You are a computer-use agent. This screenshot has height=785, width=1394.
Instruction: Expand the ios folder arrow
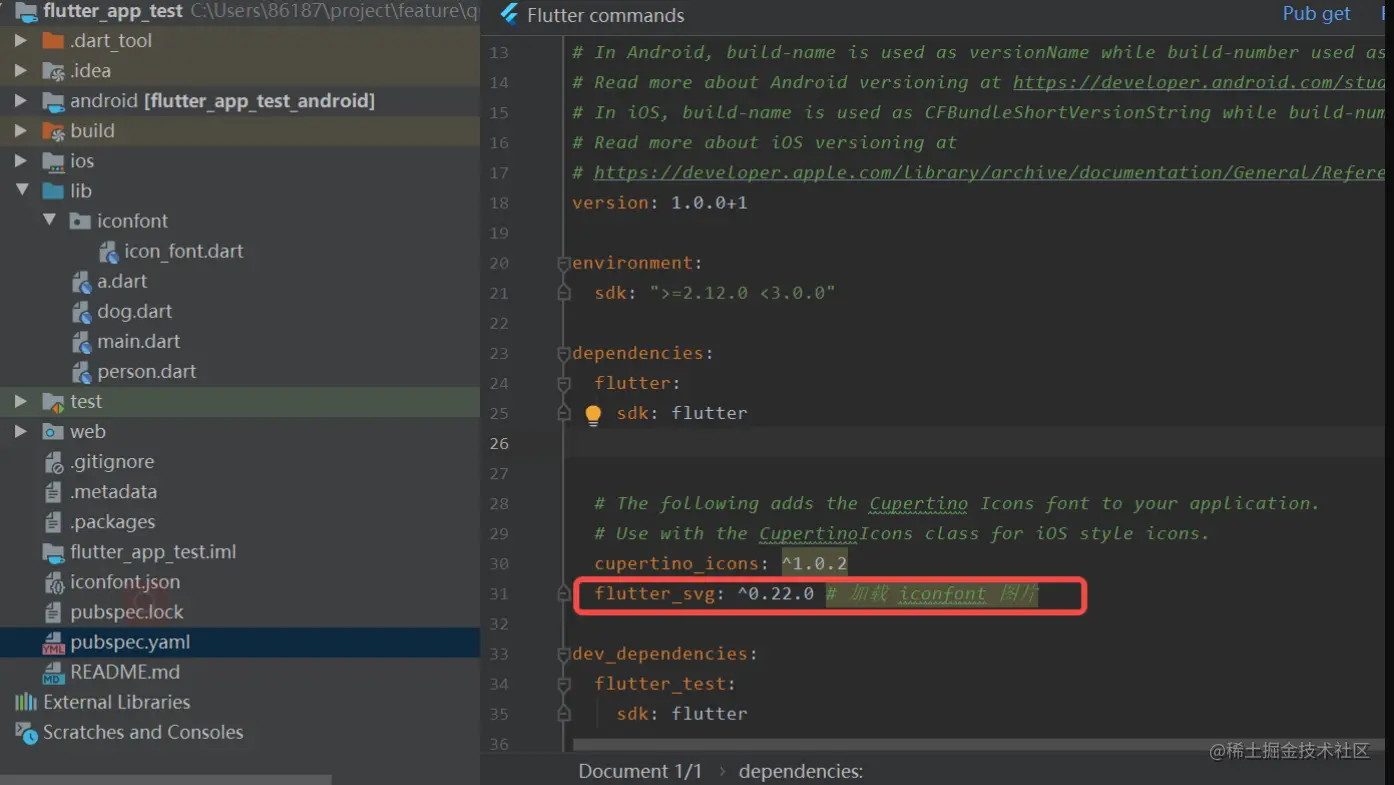21,161
